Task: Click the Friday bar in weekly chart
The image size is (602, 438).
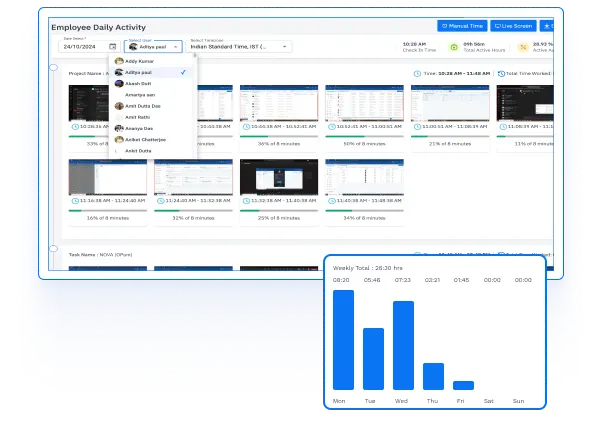Action: pos(463,385)
